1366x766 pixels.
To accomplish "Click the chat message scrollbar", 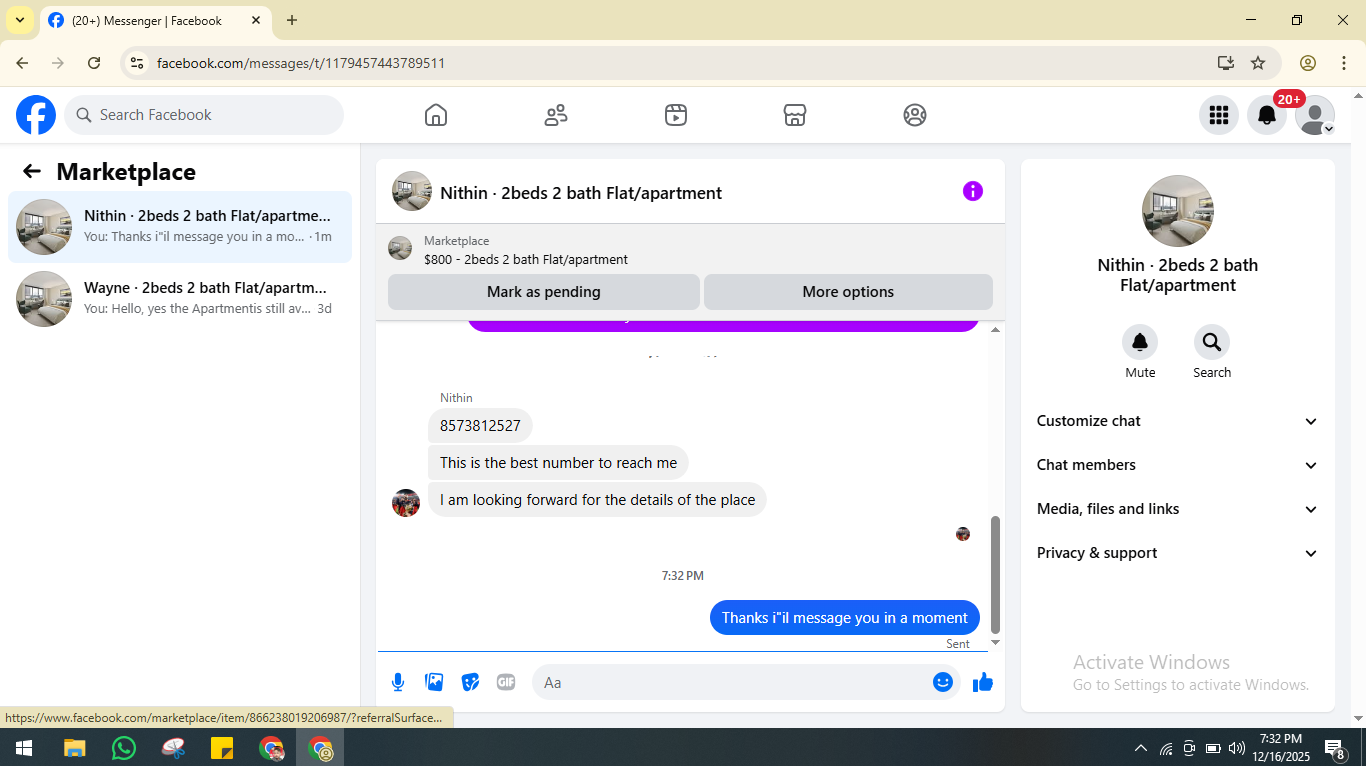I will click(995, 575).
